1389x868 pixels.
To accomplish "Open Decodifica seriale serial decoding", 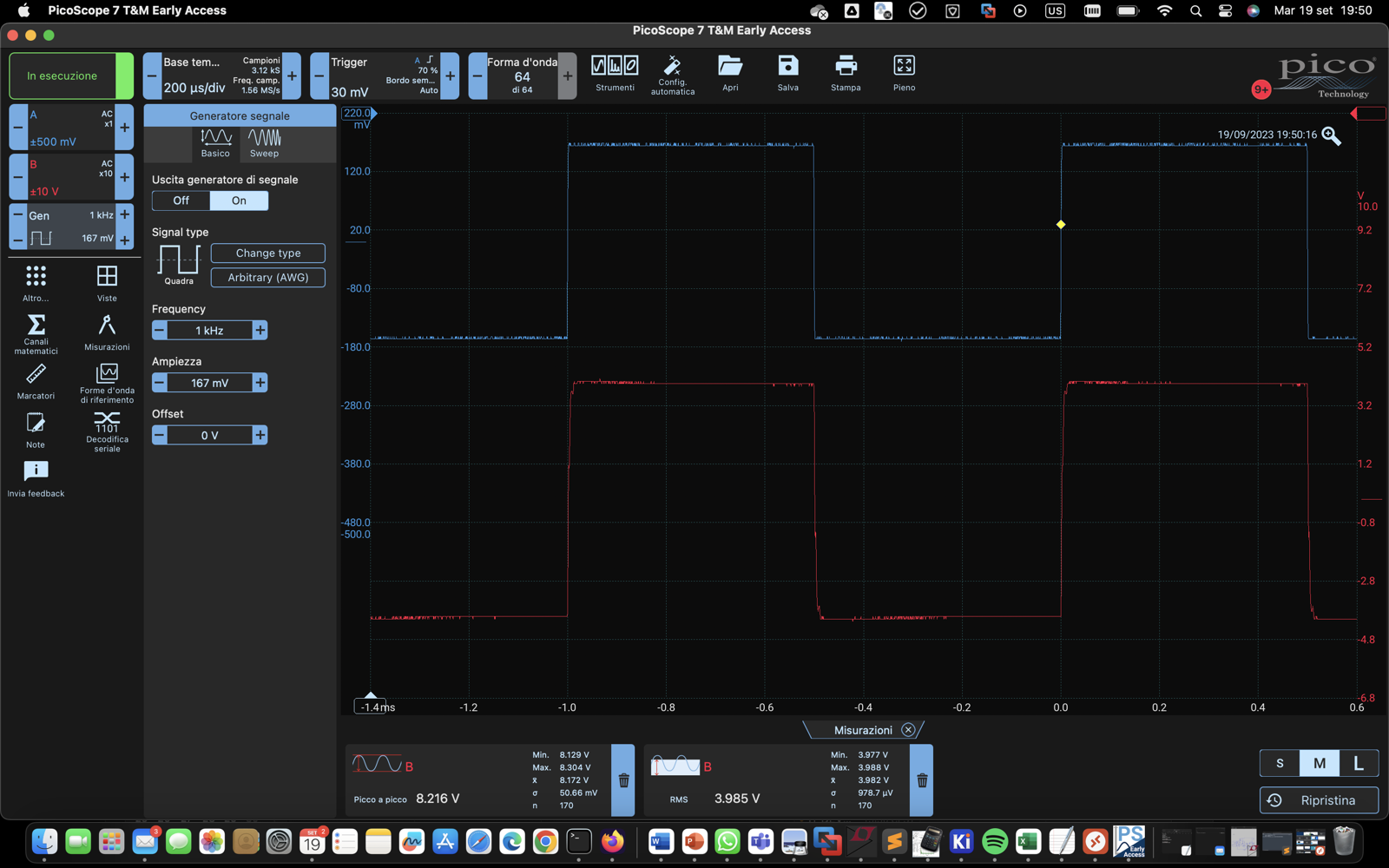I will point(107,431).
